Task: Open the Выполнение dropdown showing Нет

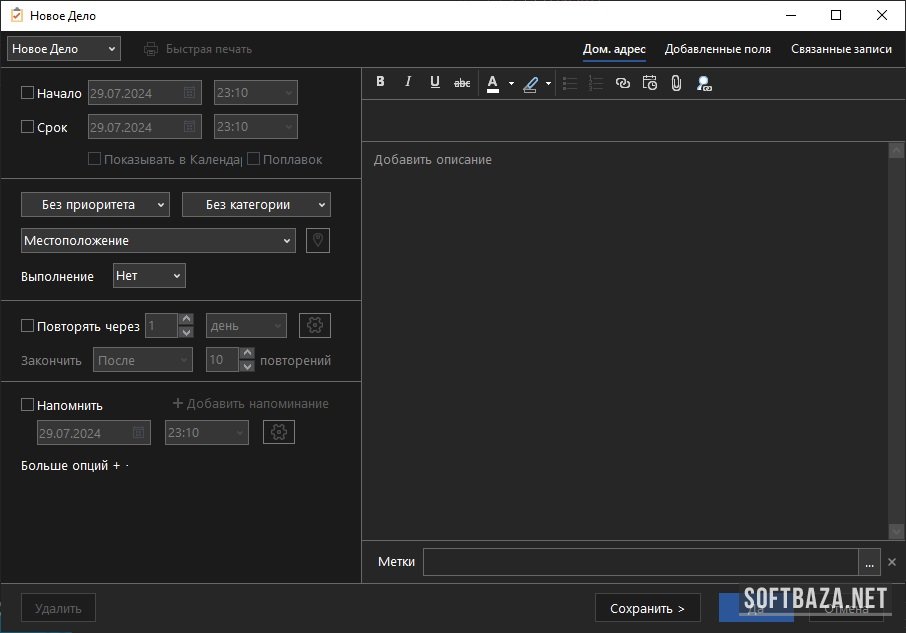Action: coord(149,276)
